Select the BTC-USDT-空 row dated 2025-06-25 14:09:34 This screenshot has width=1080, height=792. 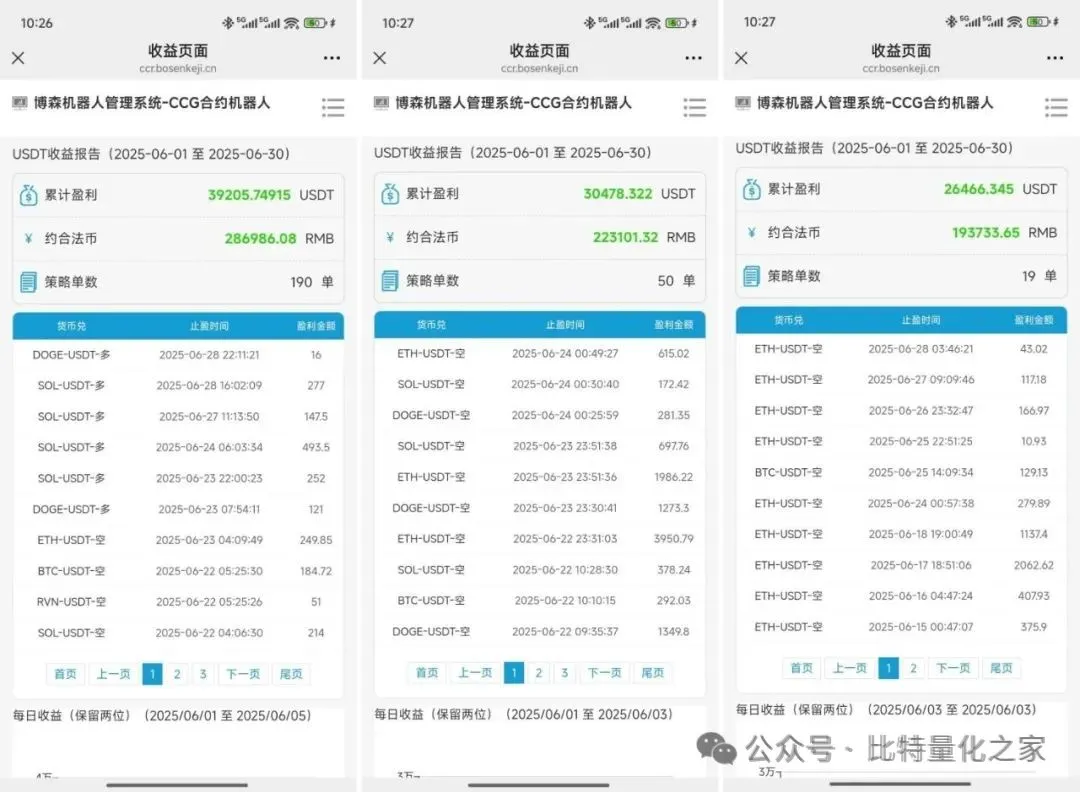(x=901, y=472)
